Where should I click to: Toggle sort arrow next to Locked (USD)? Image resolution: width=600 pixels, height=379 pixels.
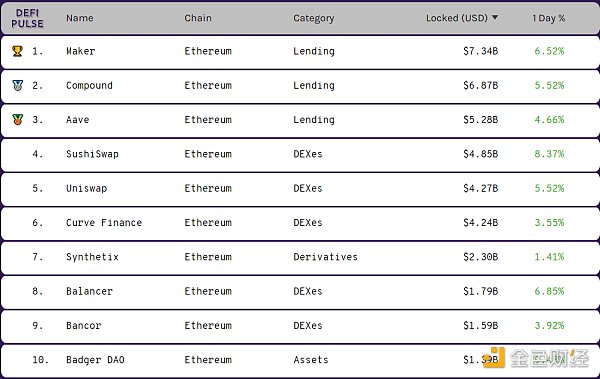pos(495,17)
